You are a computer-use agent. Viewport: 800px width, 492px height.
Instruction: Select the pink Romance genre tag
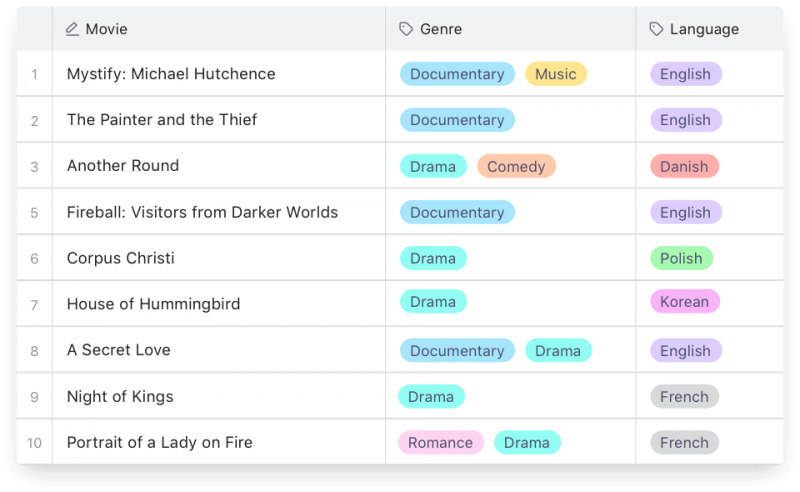coord(440,443)
